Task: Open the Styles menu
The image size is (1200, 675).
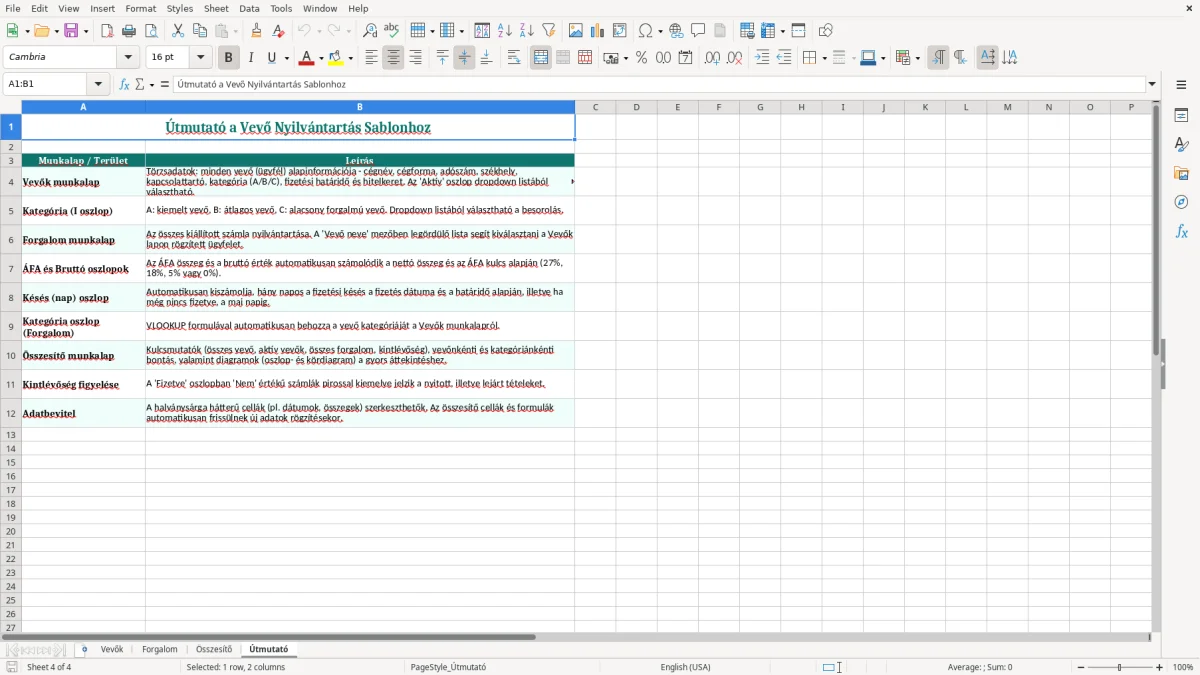Action: [x=180, y=8]
